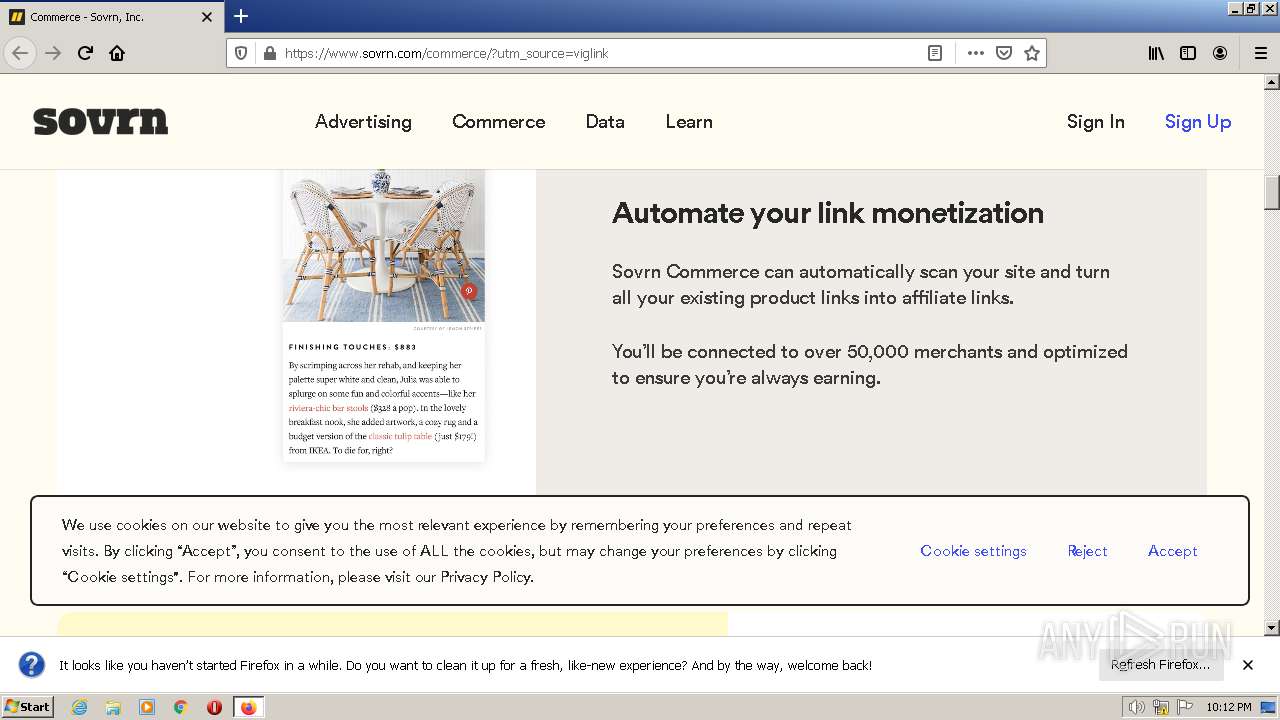The height and width of the screenshot is (720, 1280).
Task: Open the Learn nav menu
Action: (689, 121)
